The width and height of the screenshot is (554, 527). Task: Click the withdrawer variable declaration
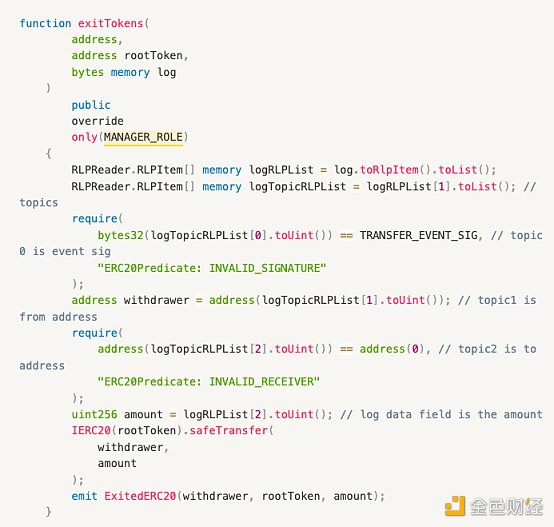[x=156, y=300]
